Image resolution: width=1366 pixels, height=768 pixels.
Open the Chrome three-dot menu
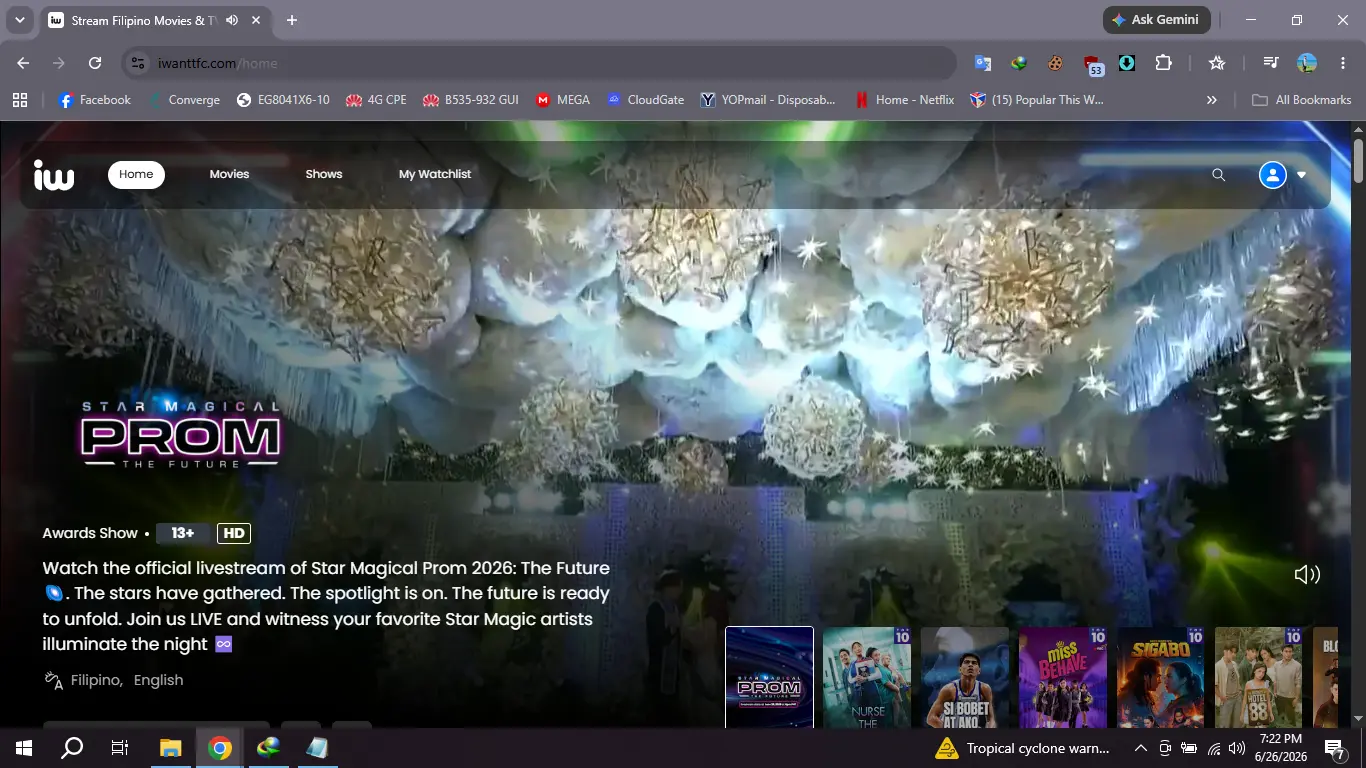(x=1341, y=63)
